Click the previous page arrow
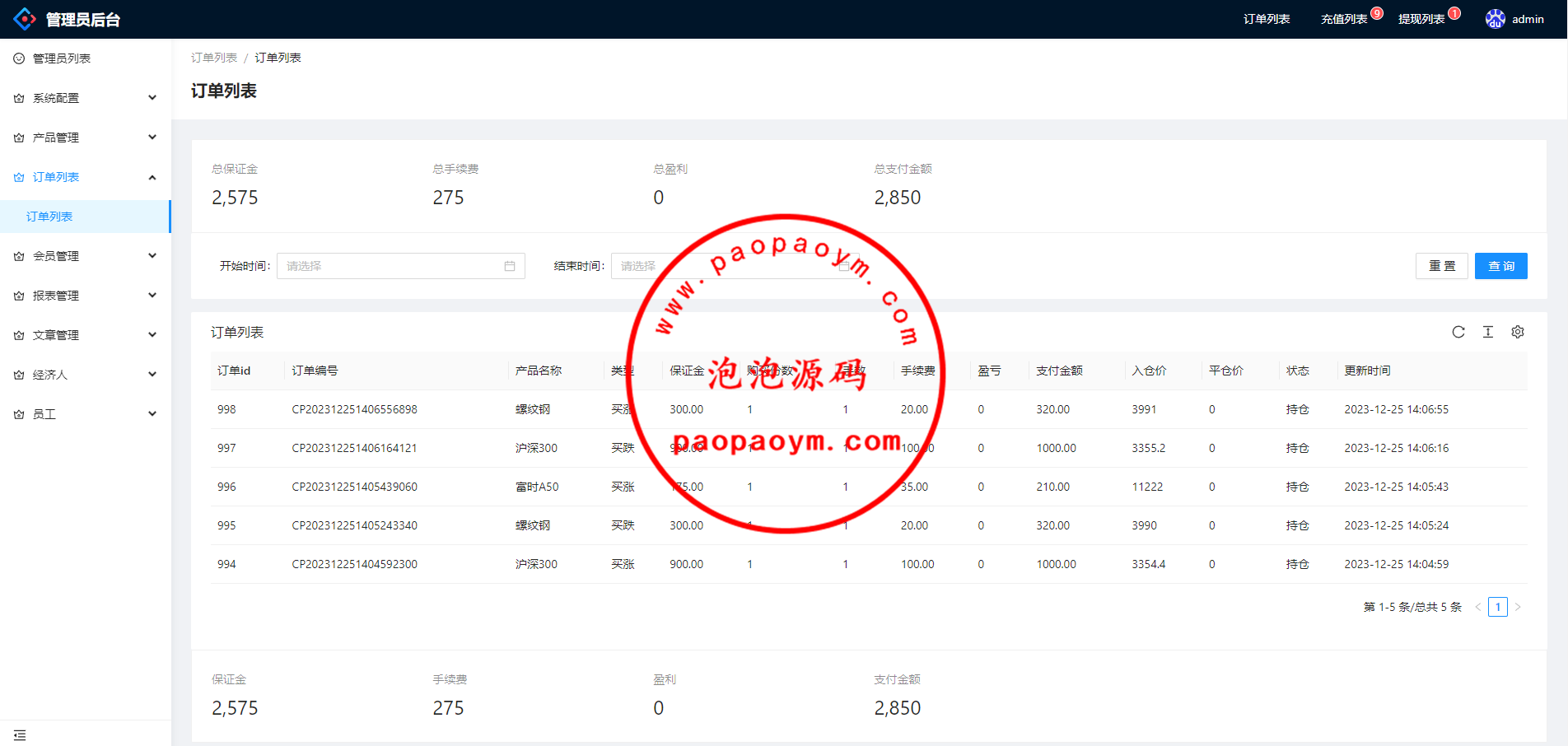 1478,607
